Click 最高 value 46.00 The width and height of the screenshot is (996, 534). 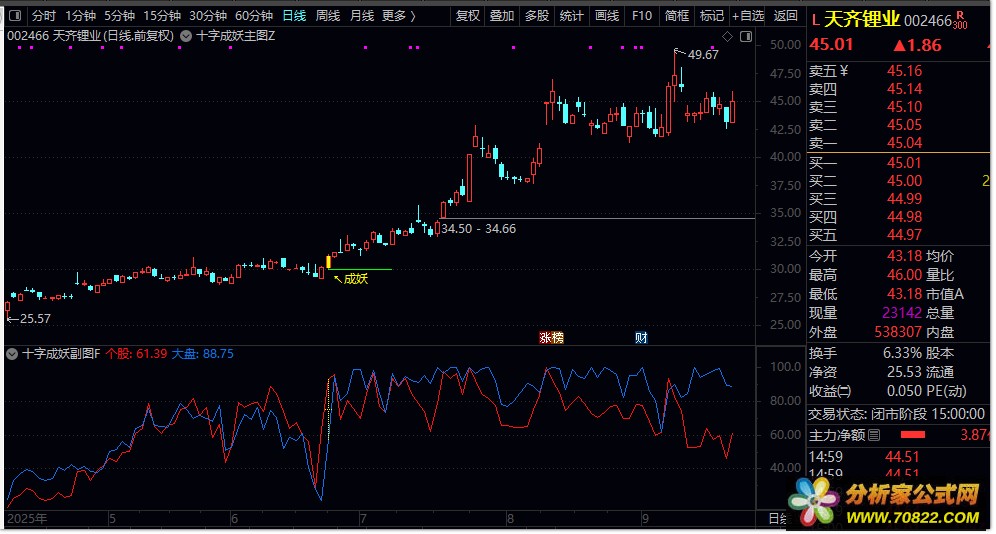coord(904,275)
